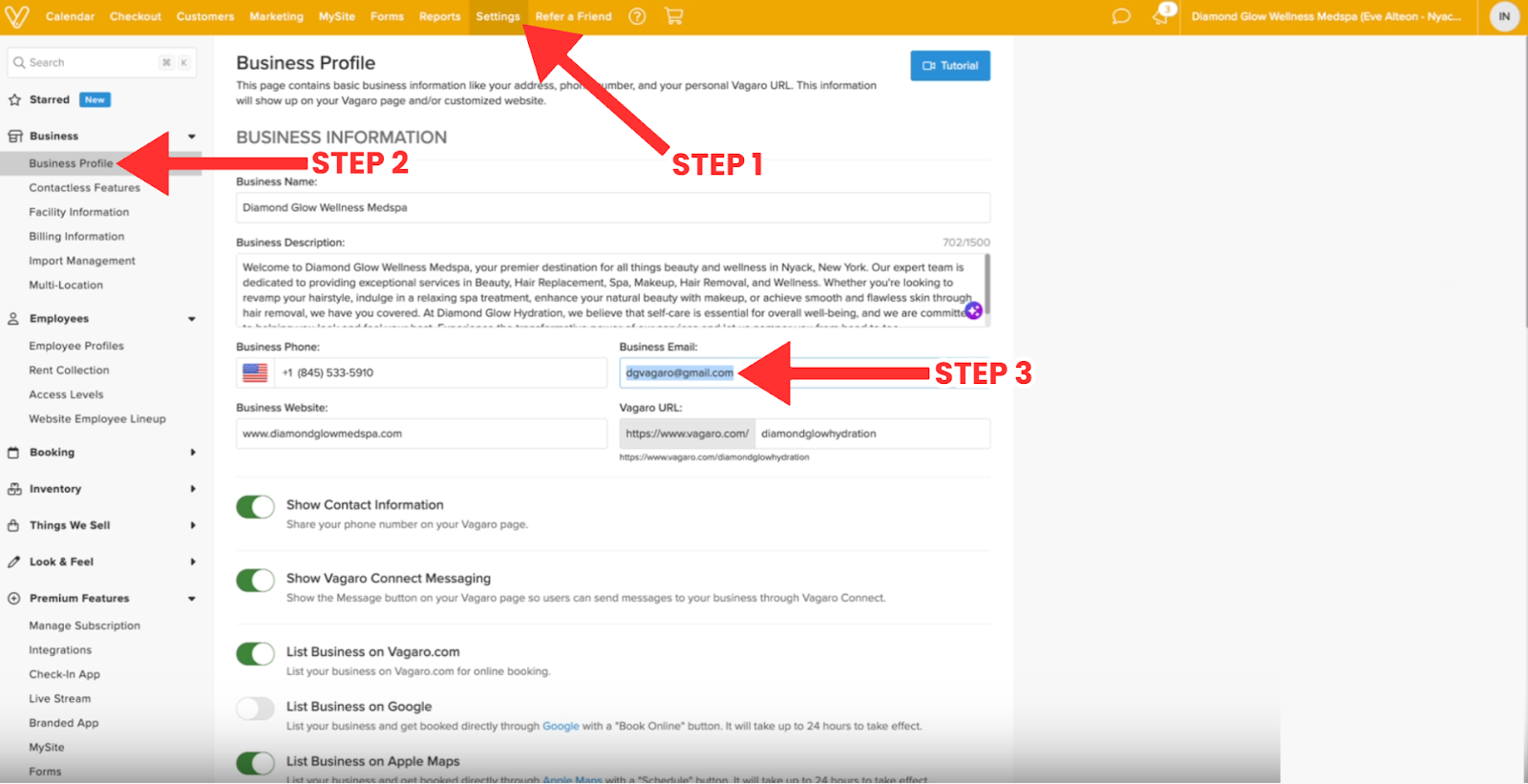Open the Reports menu

click(x=439, y=16)
